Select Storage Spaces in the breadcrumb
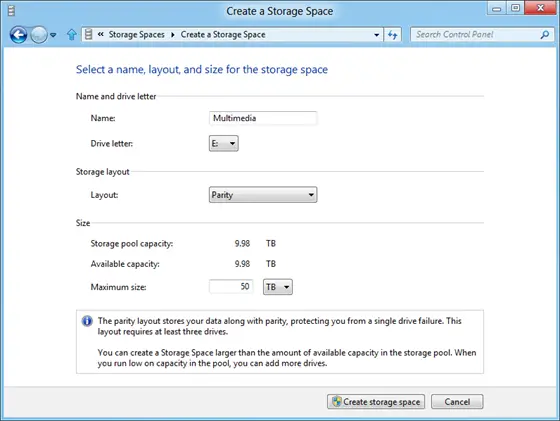This screenshot has height=421, width=560. (136, 35)
